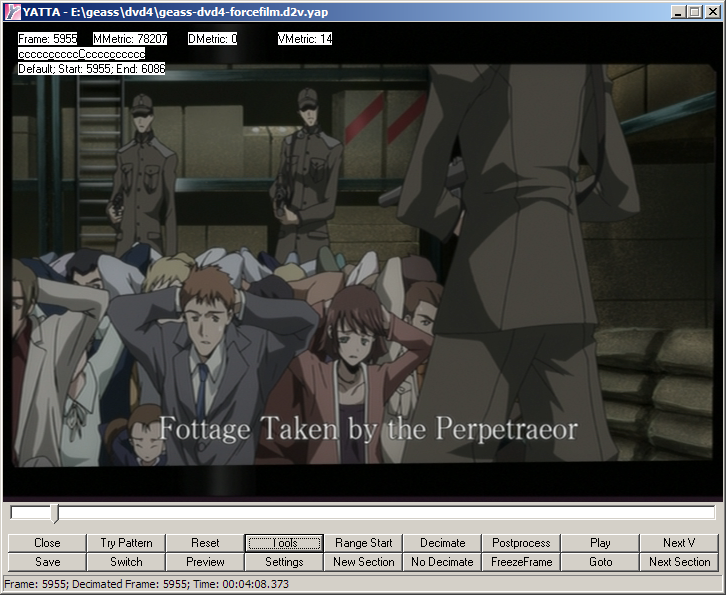This screenshot has height=595, width=726.
Task: Click the frame seek slider thumb
Action: [x=55, y=514]
